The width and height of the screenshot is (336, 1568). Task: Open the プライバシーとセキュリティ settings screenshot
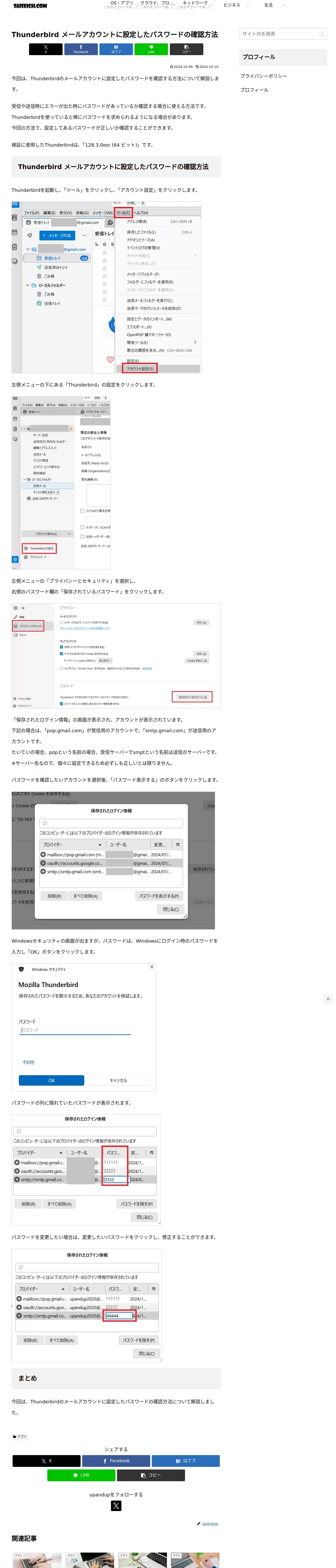[116, 656]
